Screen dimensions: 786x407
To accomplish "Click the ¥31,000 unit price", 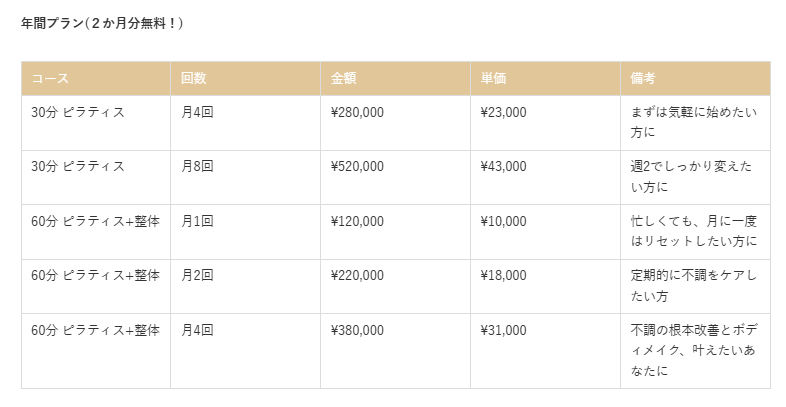I will (x=503, y=330).
